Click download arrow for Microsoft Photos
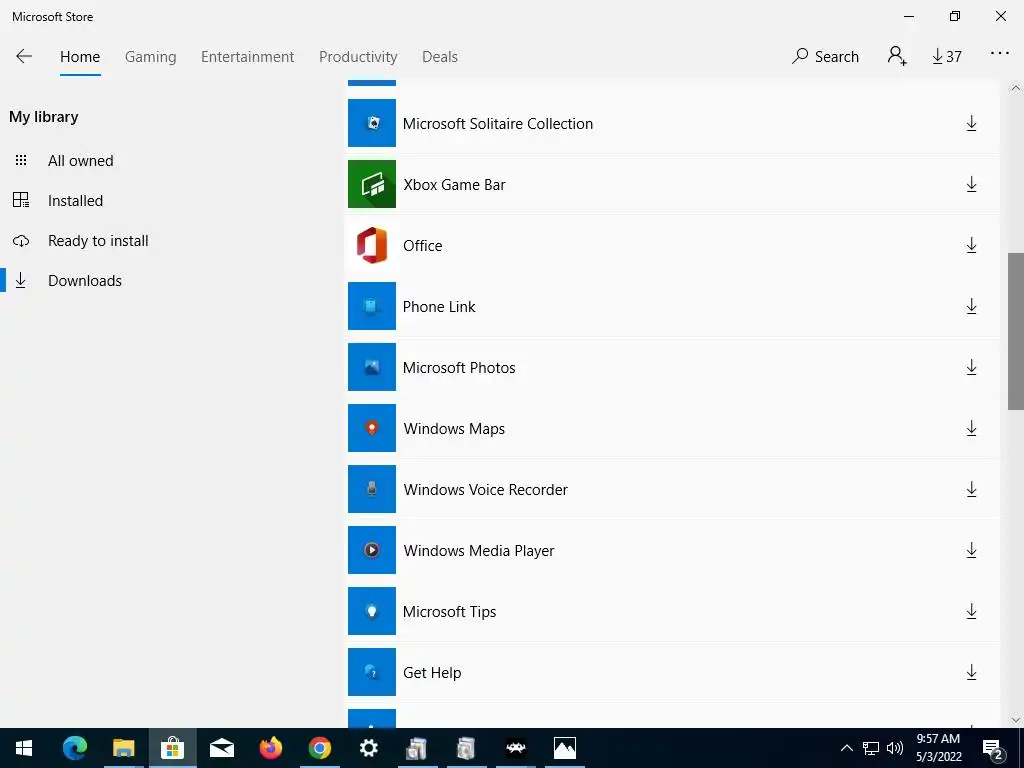The width and height of the screenshot is (1024, 768). (x=971, y=368)
